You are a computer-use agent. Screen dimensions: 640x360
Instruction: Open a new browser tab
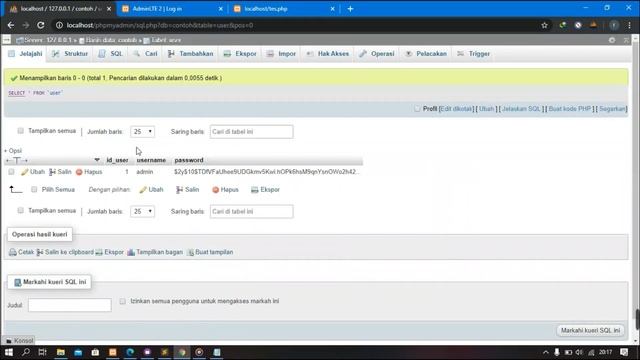(x=350, y=9)
